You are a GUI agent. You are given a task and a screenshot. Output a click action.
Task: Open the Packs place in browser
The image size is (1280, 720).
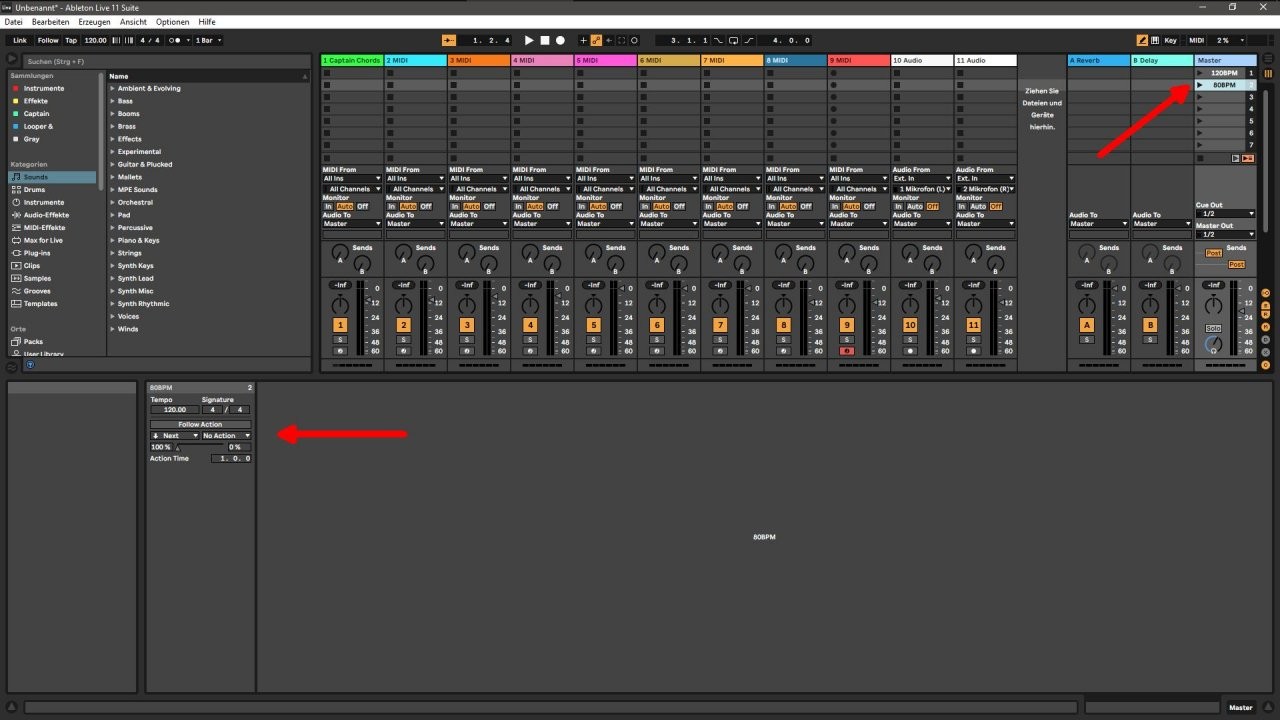point(33,341)
